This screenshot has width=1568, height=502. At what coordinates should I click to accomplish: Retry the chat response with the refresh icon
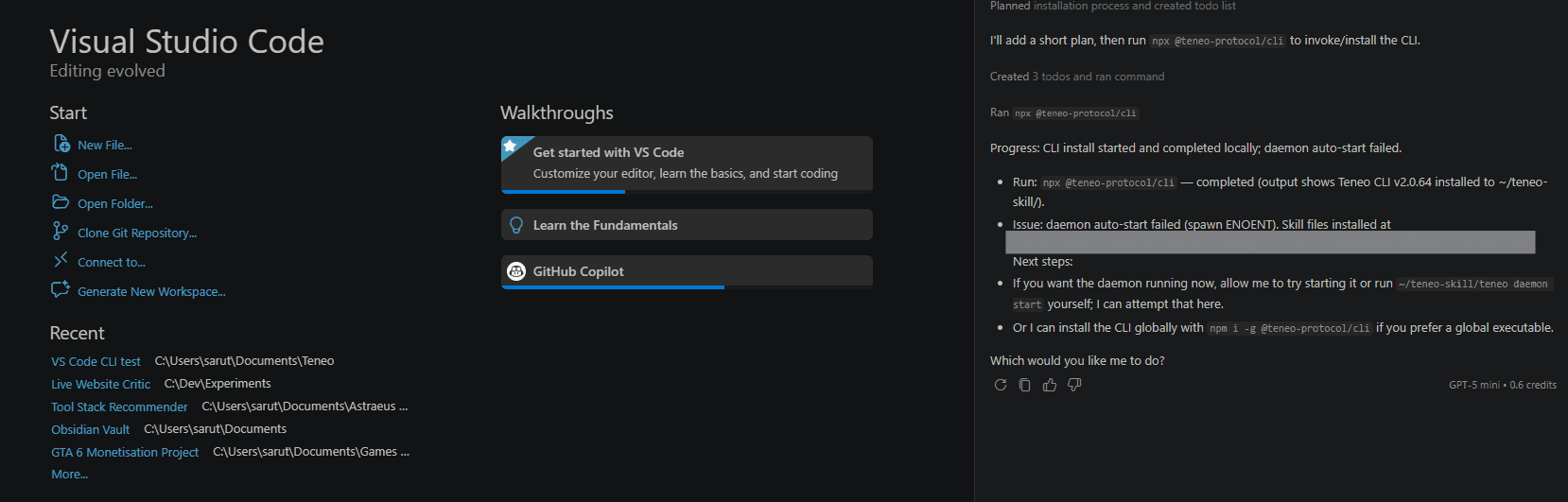coord(1001,385)
